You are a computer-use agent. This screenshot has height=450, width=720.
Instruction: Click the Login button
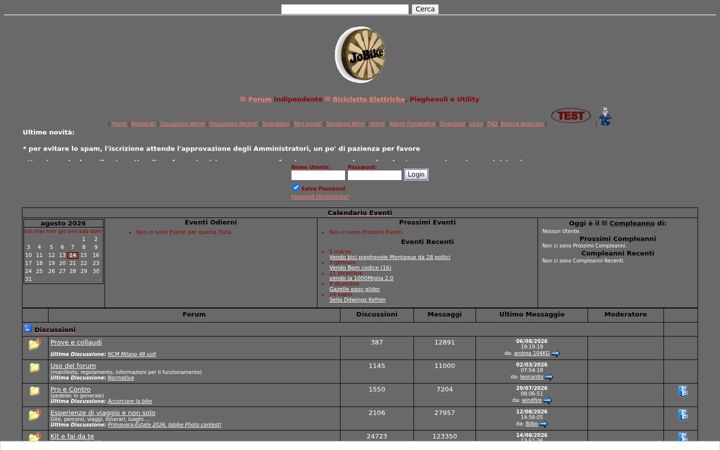416,174
